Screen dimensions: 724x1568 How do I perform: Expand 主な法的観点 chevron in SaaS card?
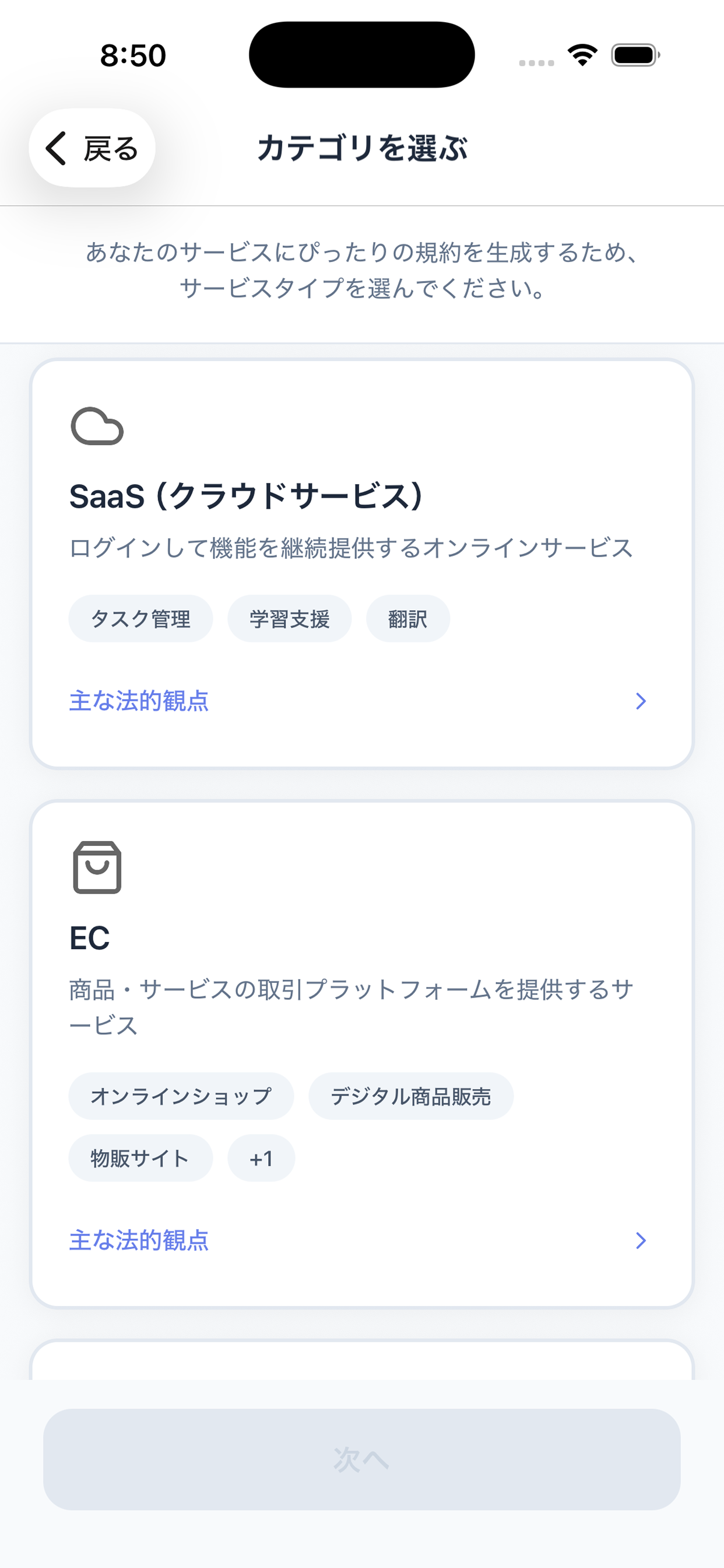pyautogui.click(x=640, y=701)
